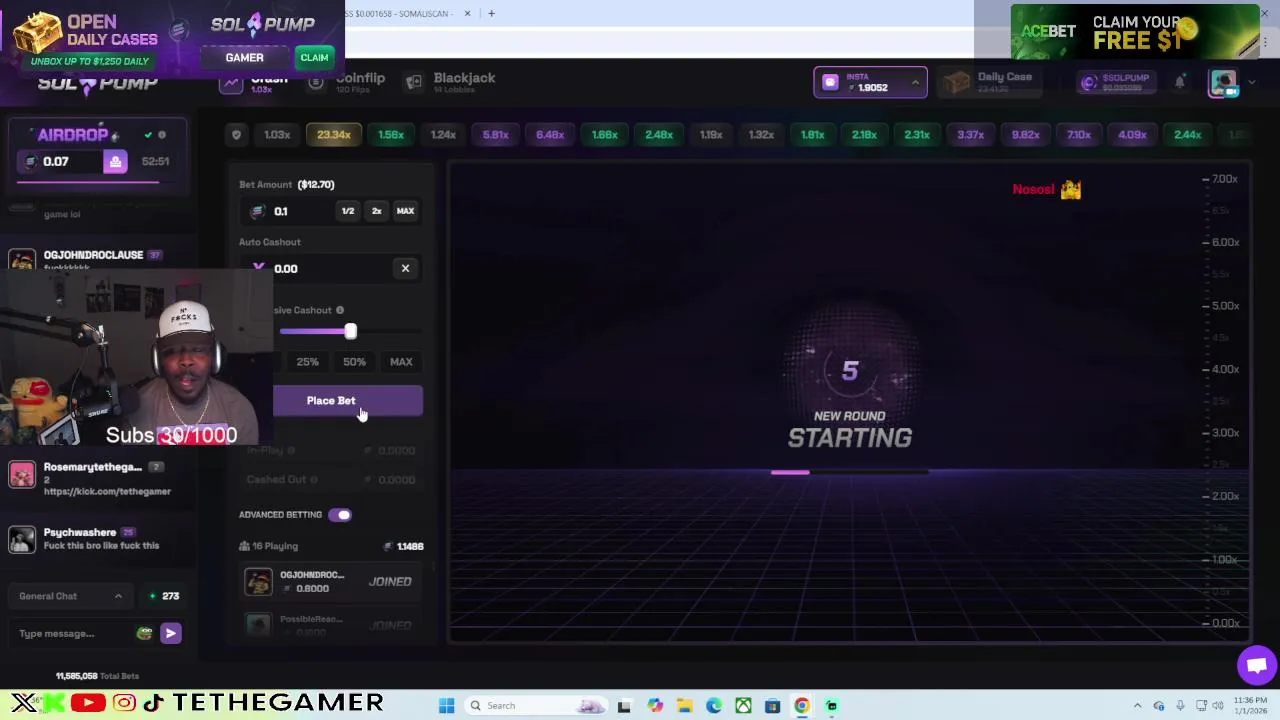Open the notifications bell
1280x720 pixels.
[1180, 83]
